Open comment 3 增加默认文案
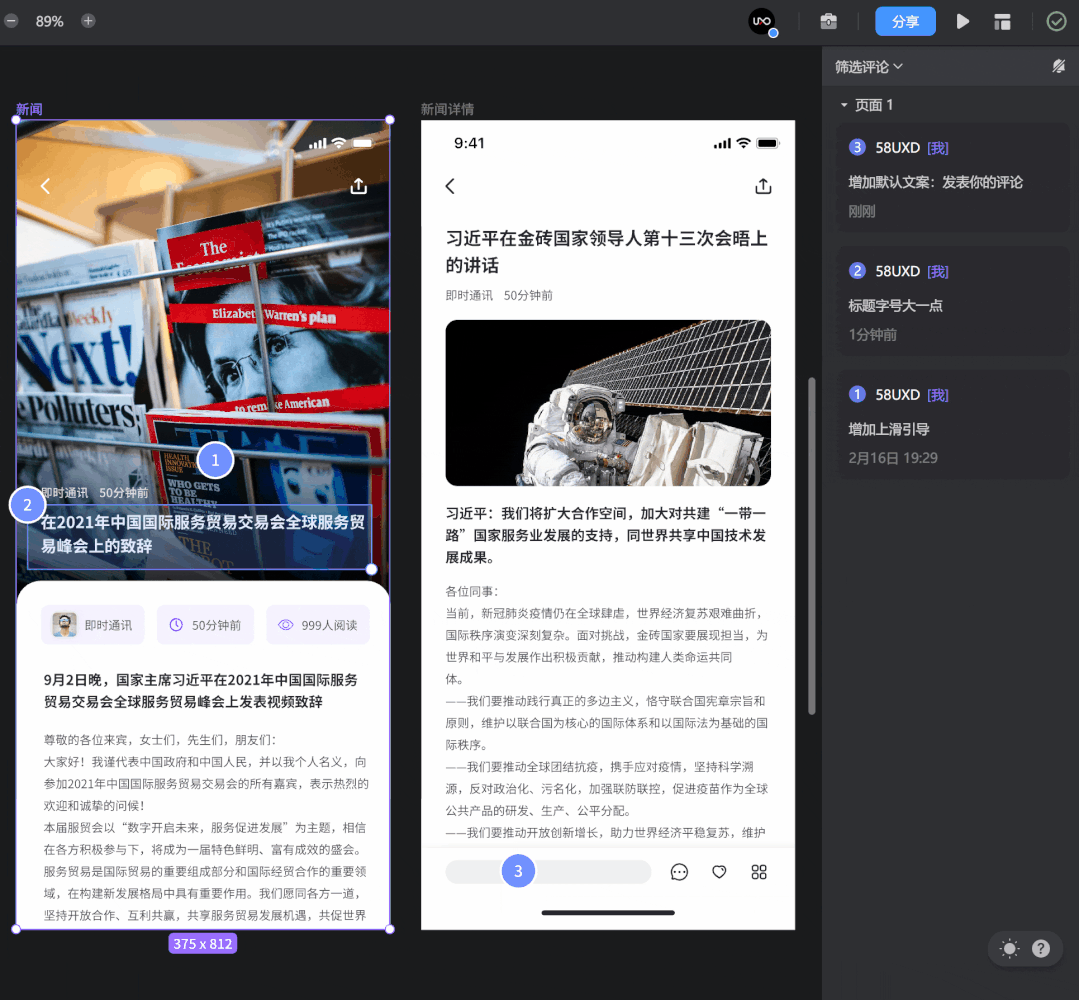The image size is (1079, 1000). (952, 178)
